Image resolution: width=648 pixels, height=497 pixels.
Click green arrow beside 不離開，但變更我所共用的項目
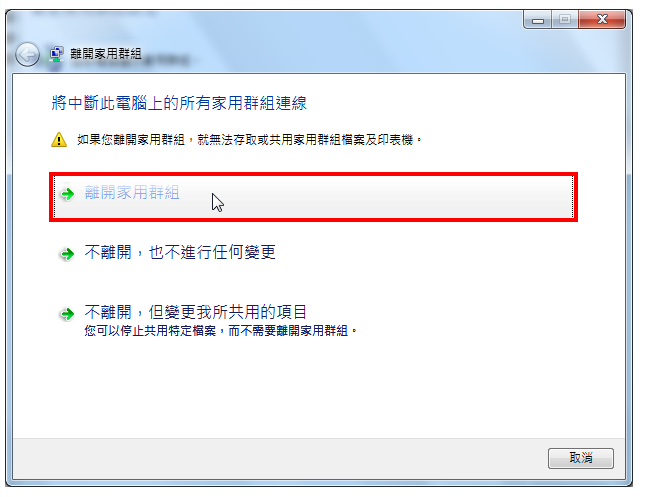[67, 314]
